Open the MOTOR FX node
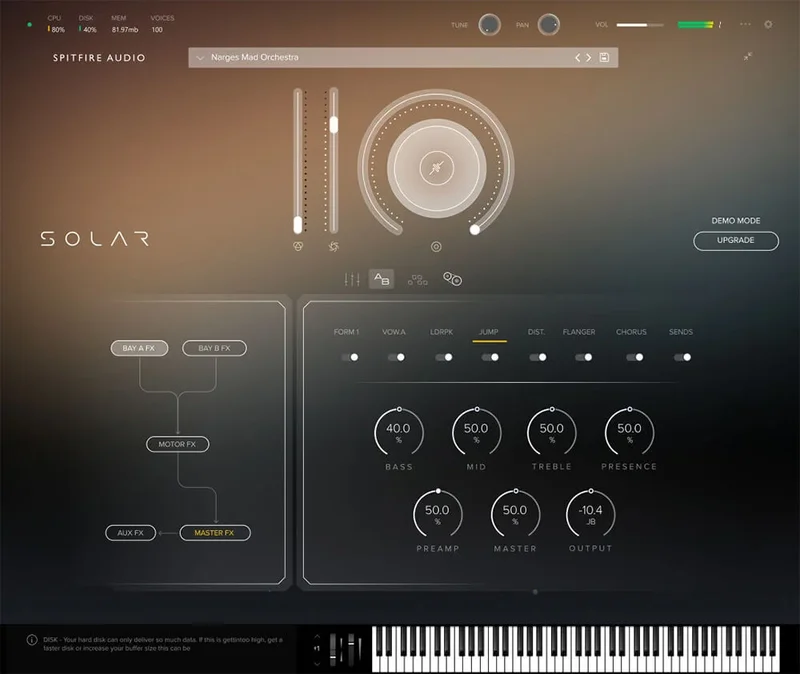800x674 pixels. [x=178, y=444]
